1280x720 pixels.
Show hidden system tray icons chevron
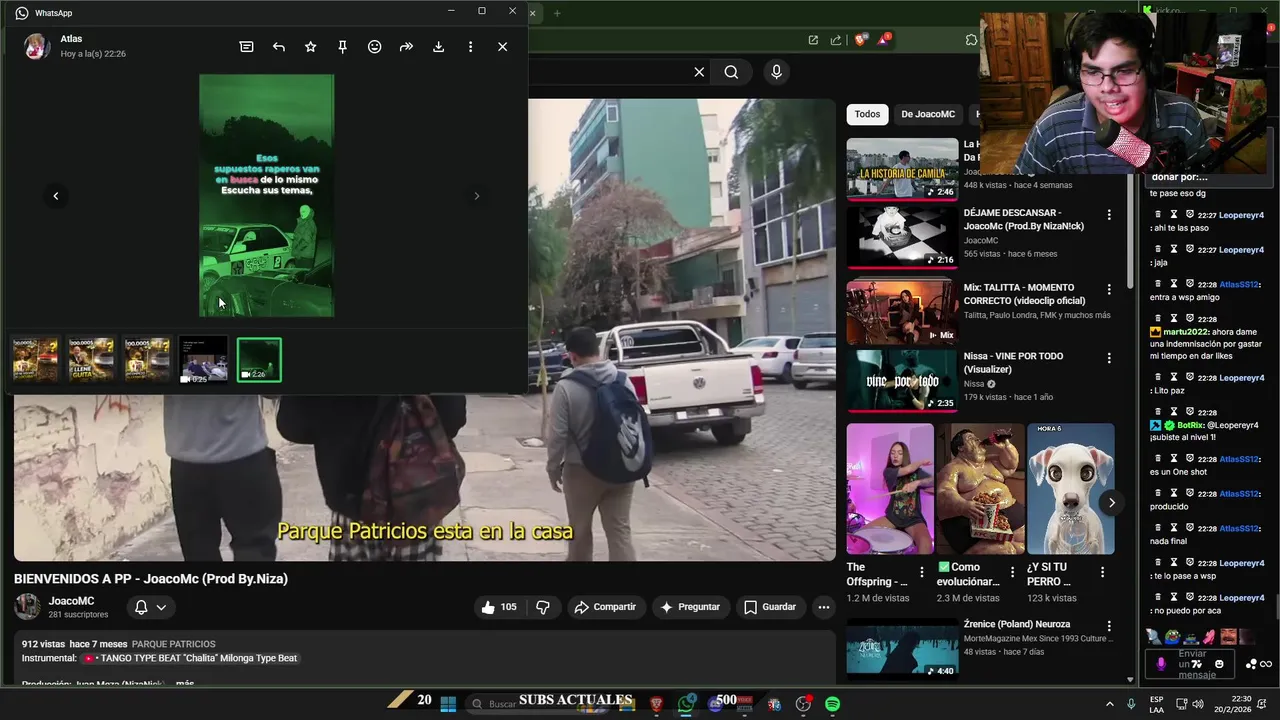[x=1109, y=704]
